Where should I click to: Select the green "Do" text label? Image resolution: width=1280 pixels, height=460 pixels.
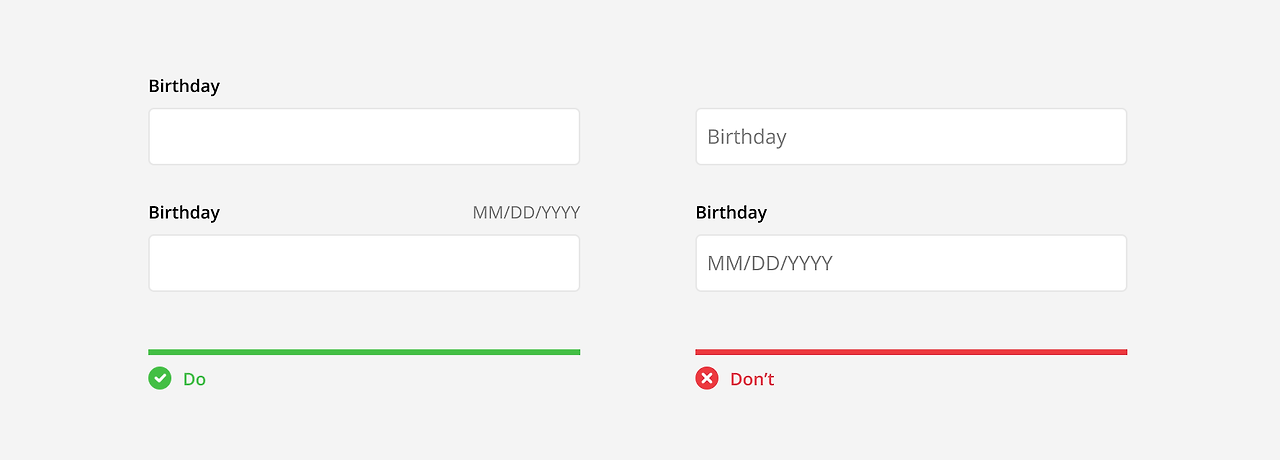pyautogui.click(x=194, y=379)
